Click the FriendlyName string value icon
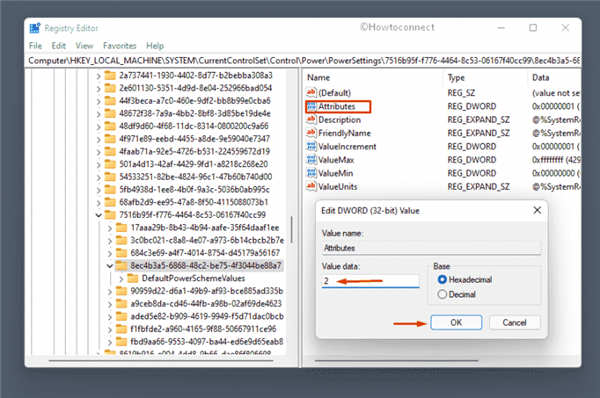The height and width of the screenshot is (398, 600). coord(311,133)
